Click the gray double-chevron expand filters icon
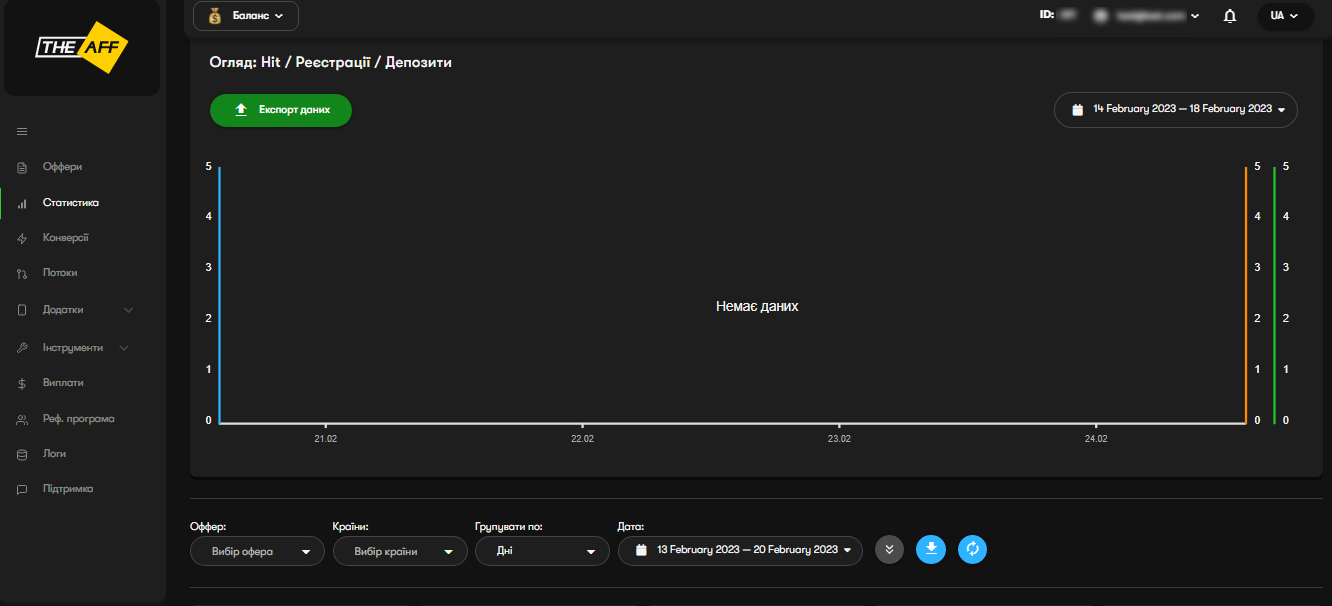This screenshot has height=606, width=1332. pyautogui.click(x=889, y=549)
